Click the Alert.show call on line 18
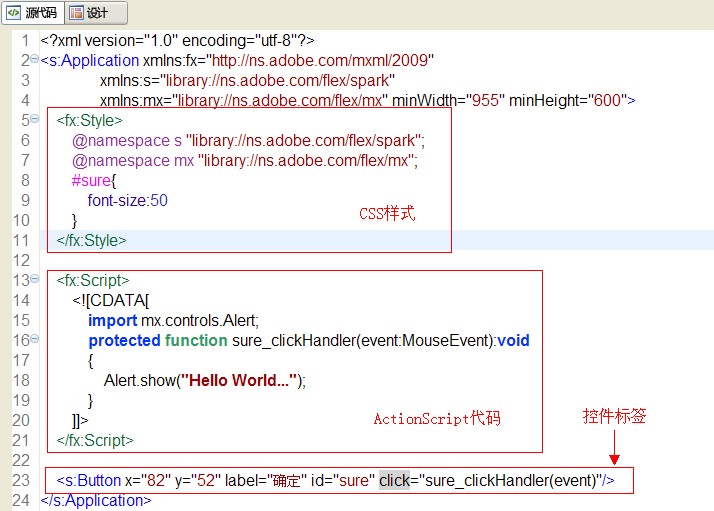 (205, 380)
